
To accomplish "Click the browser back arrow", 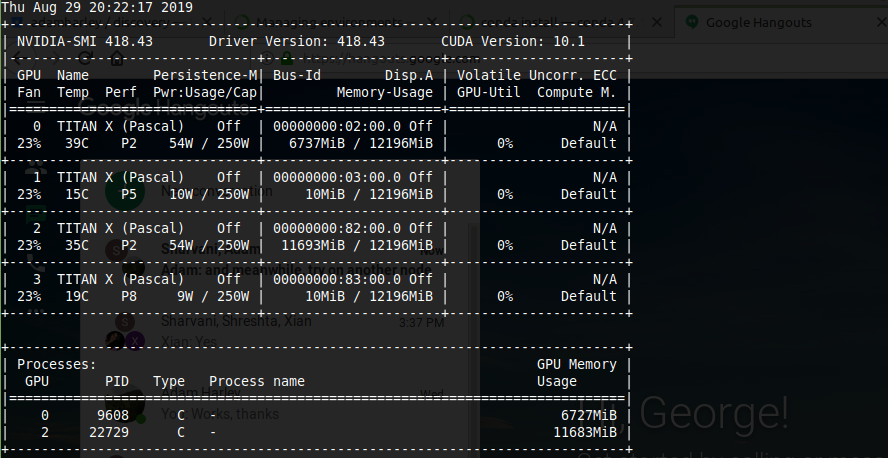I will click(17, 58).
